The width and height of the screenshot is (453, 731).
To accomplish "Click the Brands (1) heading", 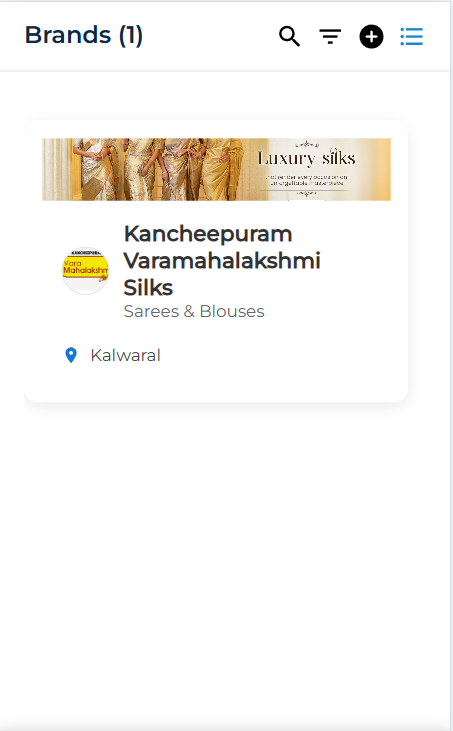I will click(84, 35).
